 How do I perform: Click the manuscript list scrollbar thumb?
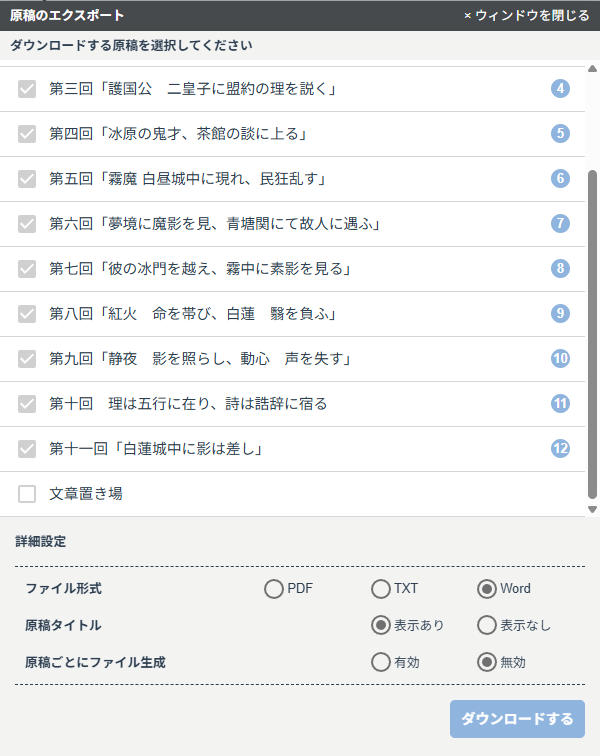click(x=592, y=330)
